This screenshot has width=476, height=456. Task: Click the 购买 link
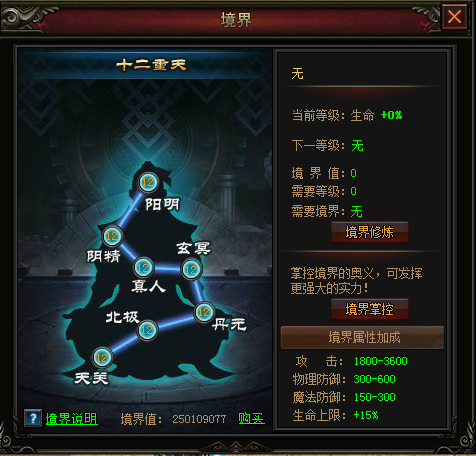coord(251,418)
